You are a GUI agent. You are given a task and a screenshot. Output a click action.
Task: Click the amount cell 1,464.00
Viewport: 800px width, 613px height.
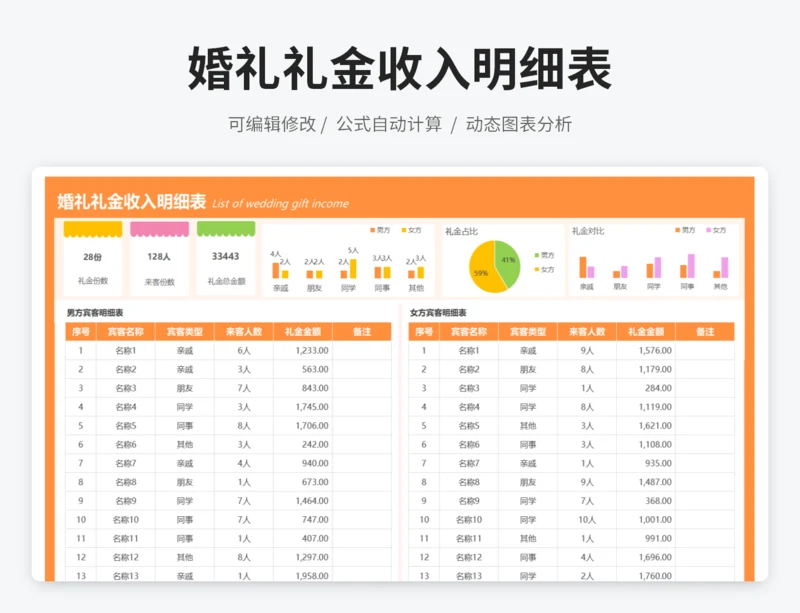tap(303, 501)
